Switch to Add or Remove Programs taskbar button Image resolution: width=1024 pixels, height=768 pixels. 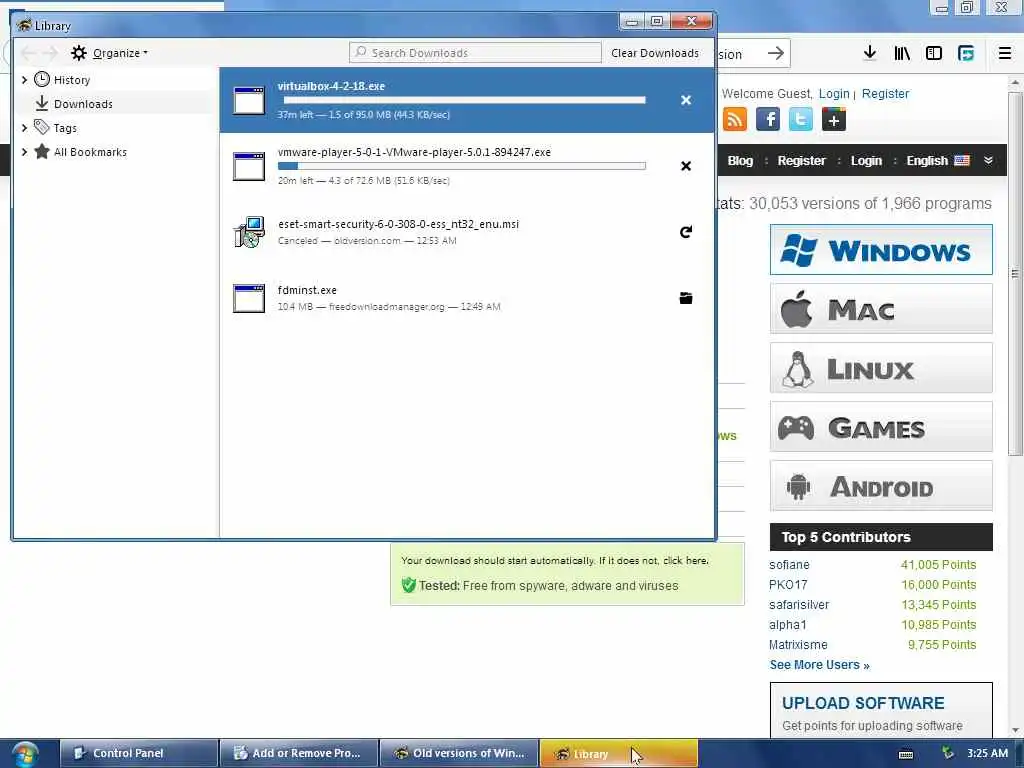[x=299, y=753]
